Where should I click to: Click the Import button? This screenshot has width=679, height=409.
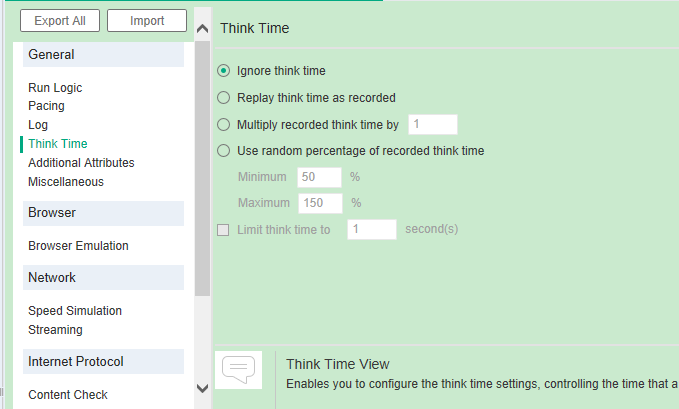[x=147, y=21]
